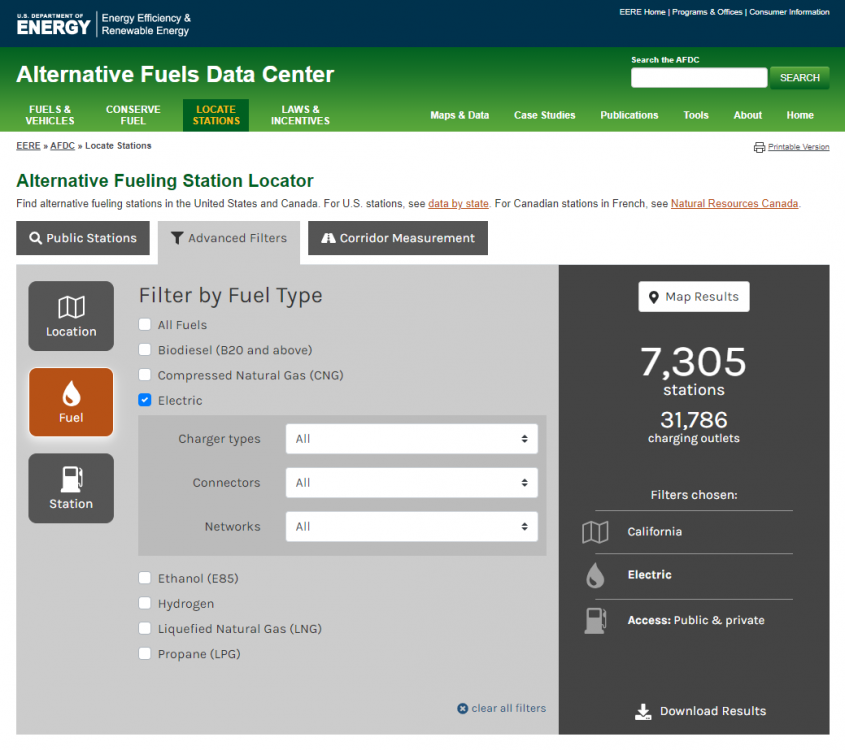Enable the All Fuels checkbox
Image resolution: width=845 pixels, height=750 pixels.
pyautogui.click(x=145, y=325)
